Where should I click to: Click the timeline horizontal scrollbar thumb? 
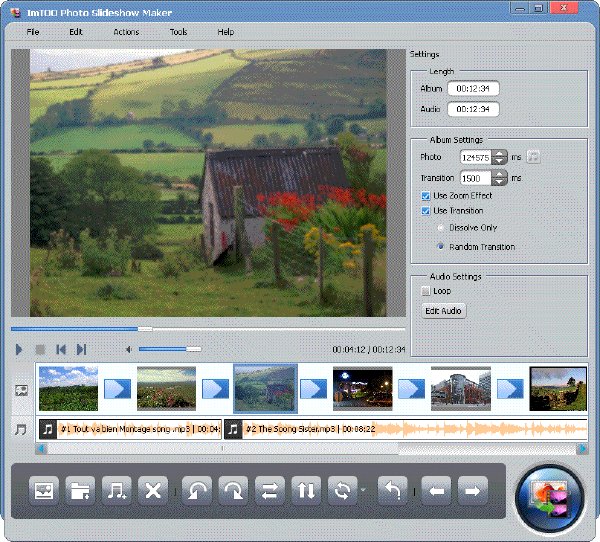tap(223, 449)
